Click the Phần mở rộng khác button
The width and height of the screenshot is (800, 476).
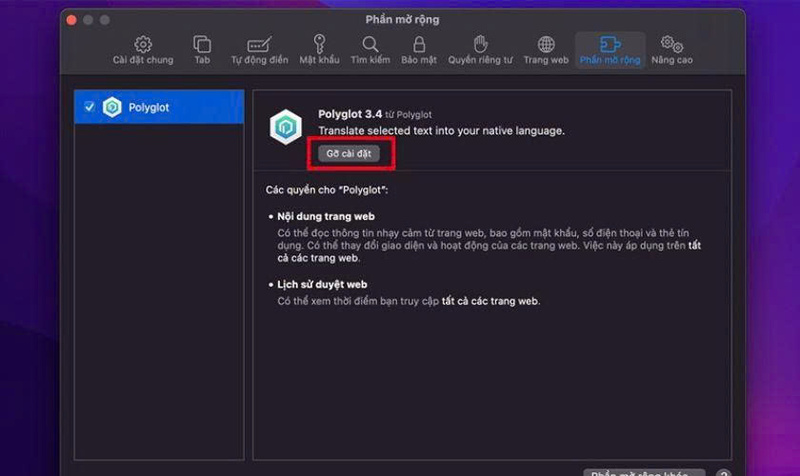pos(644,473)
